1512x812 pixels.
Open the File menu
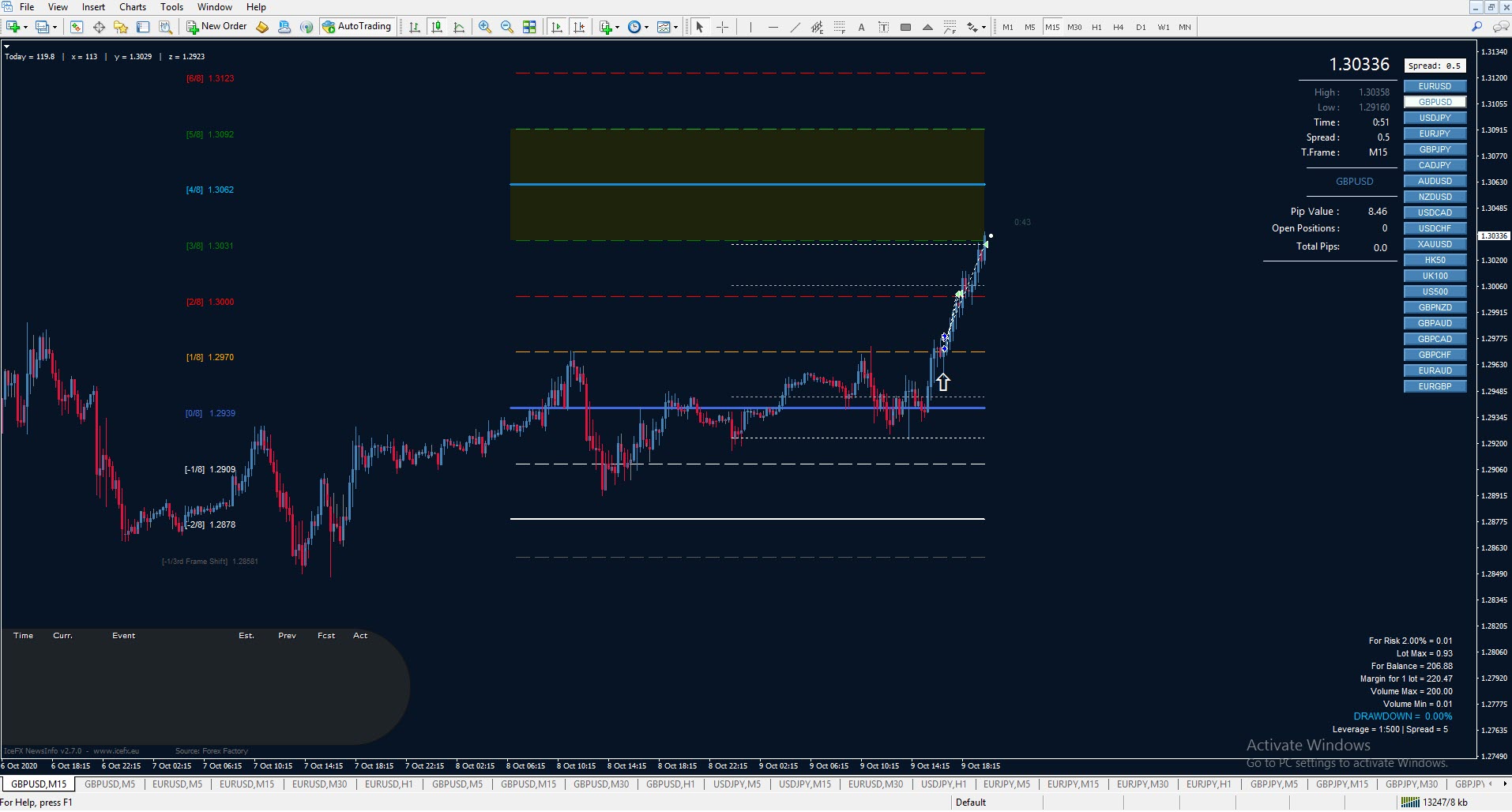pos(27,7)
